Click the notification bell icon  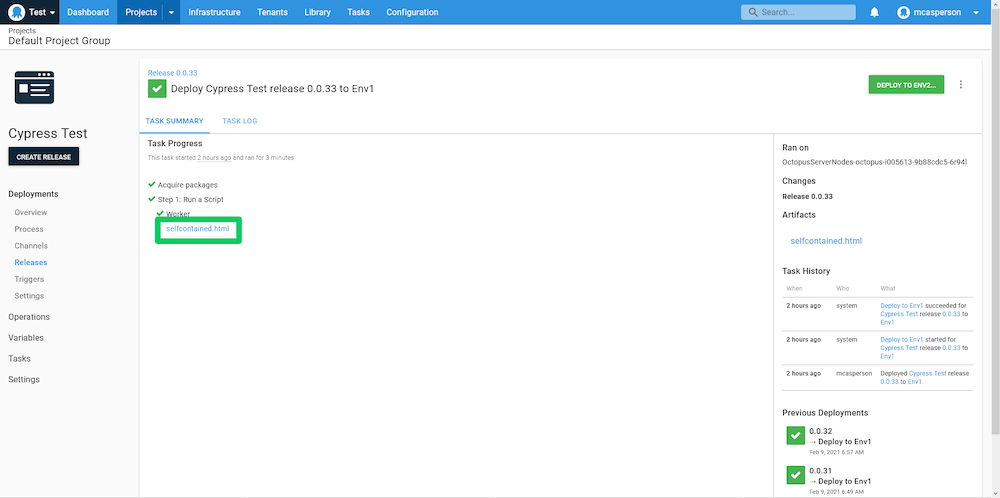(874, 12)
